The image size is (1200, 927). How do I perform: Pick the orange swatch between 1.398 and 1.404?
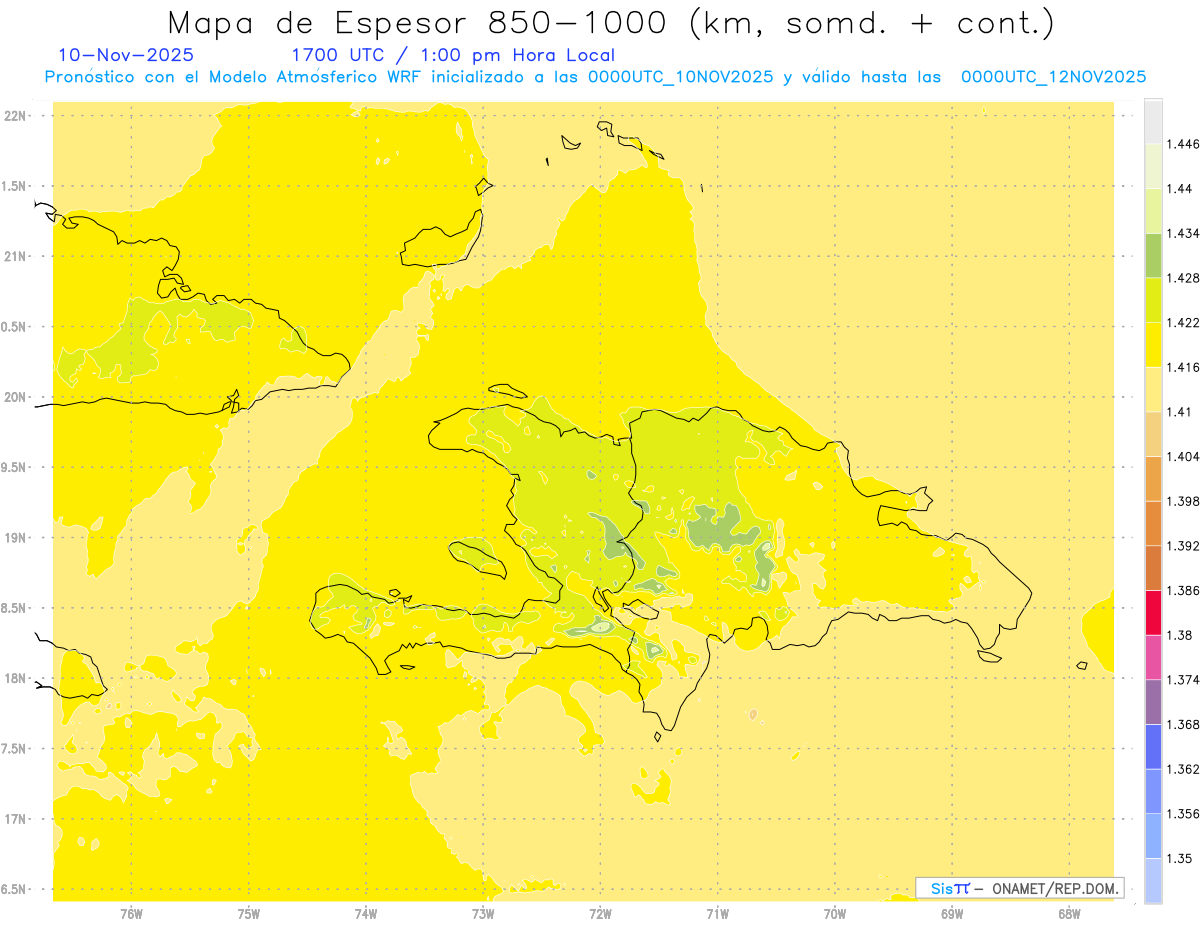click(1153, 478)
